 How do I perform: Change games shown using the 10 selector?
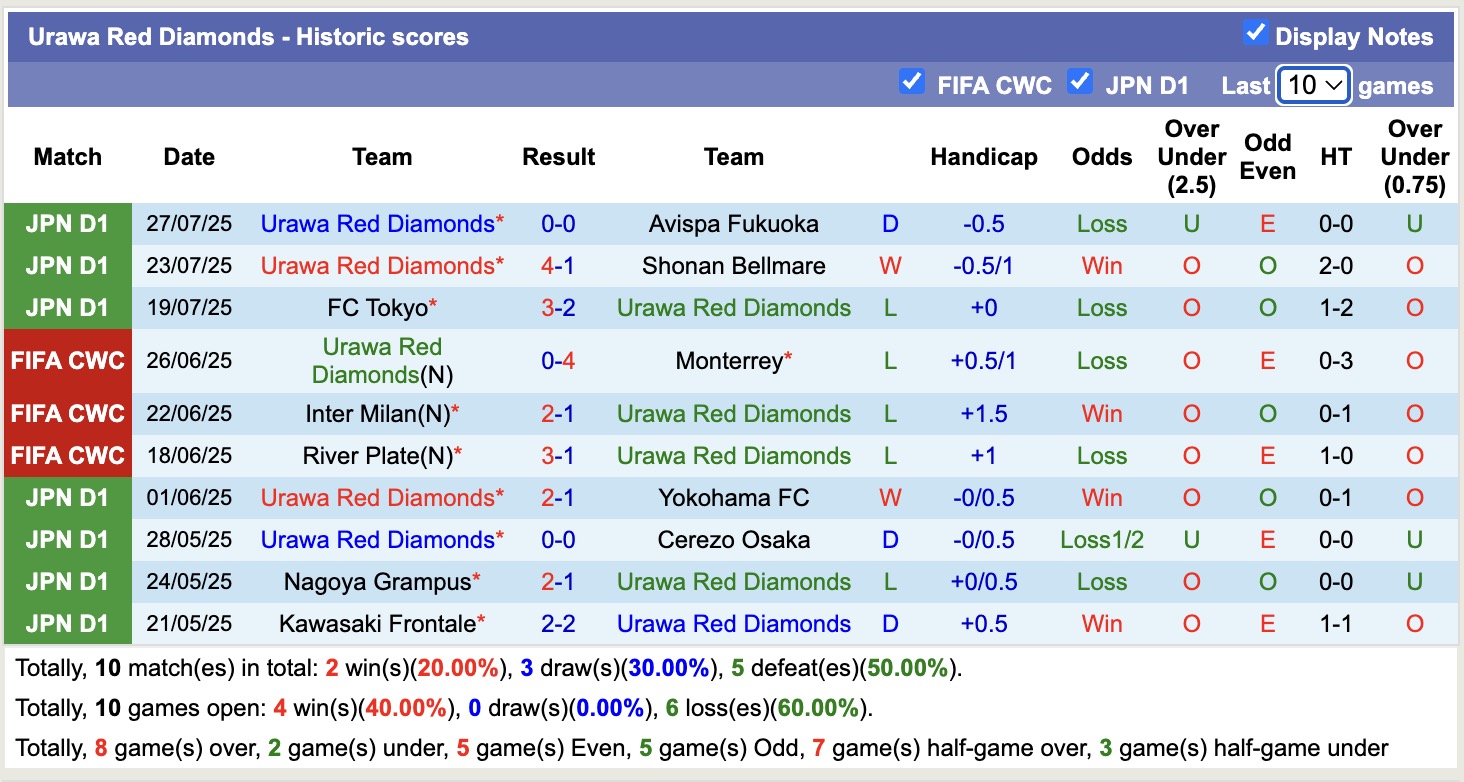pos(1313,85)
